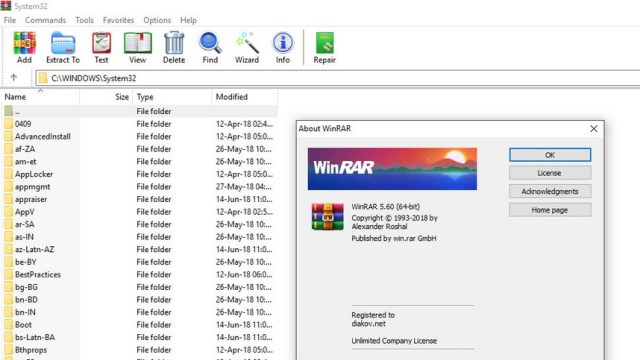
Task: Click 'Published by win.rar GmbH' text
Action: tap(393, 238)
